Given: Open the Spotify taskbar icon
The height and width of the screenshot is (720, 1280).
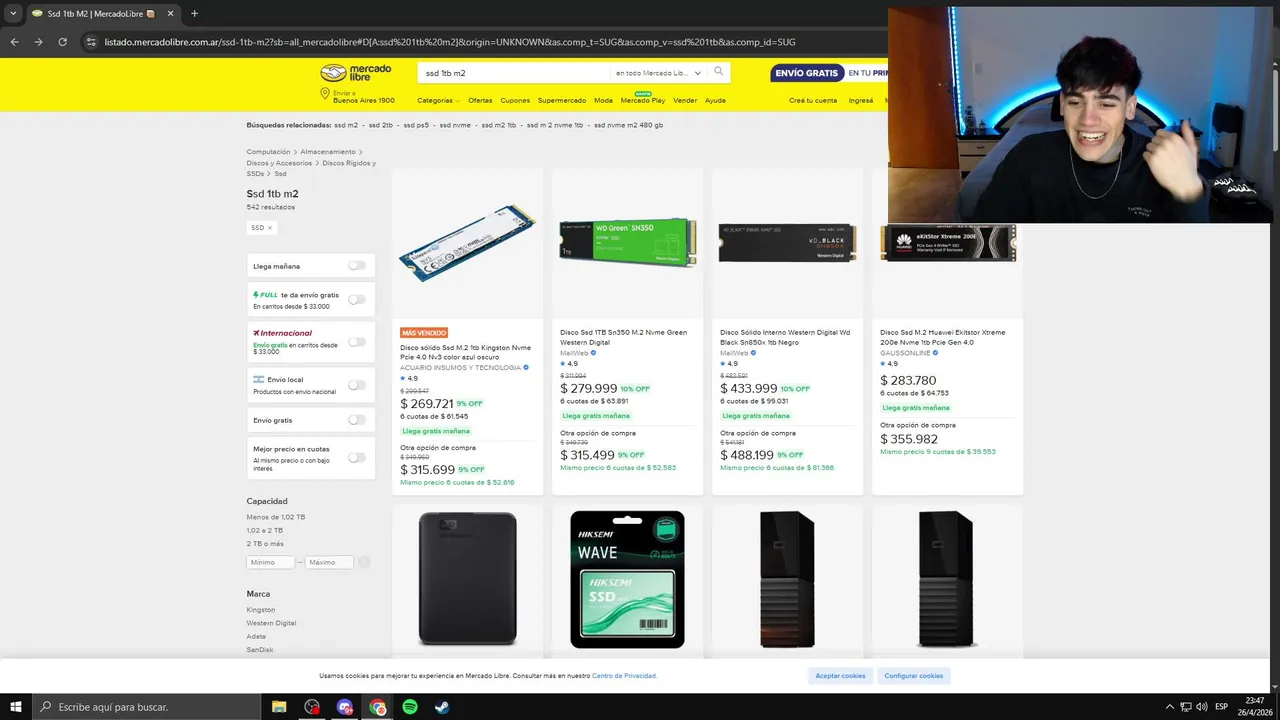Looking at the screenshot, I should tap(409, 707).
